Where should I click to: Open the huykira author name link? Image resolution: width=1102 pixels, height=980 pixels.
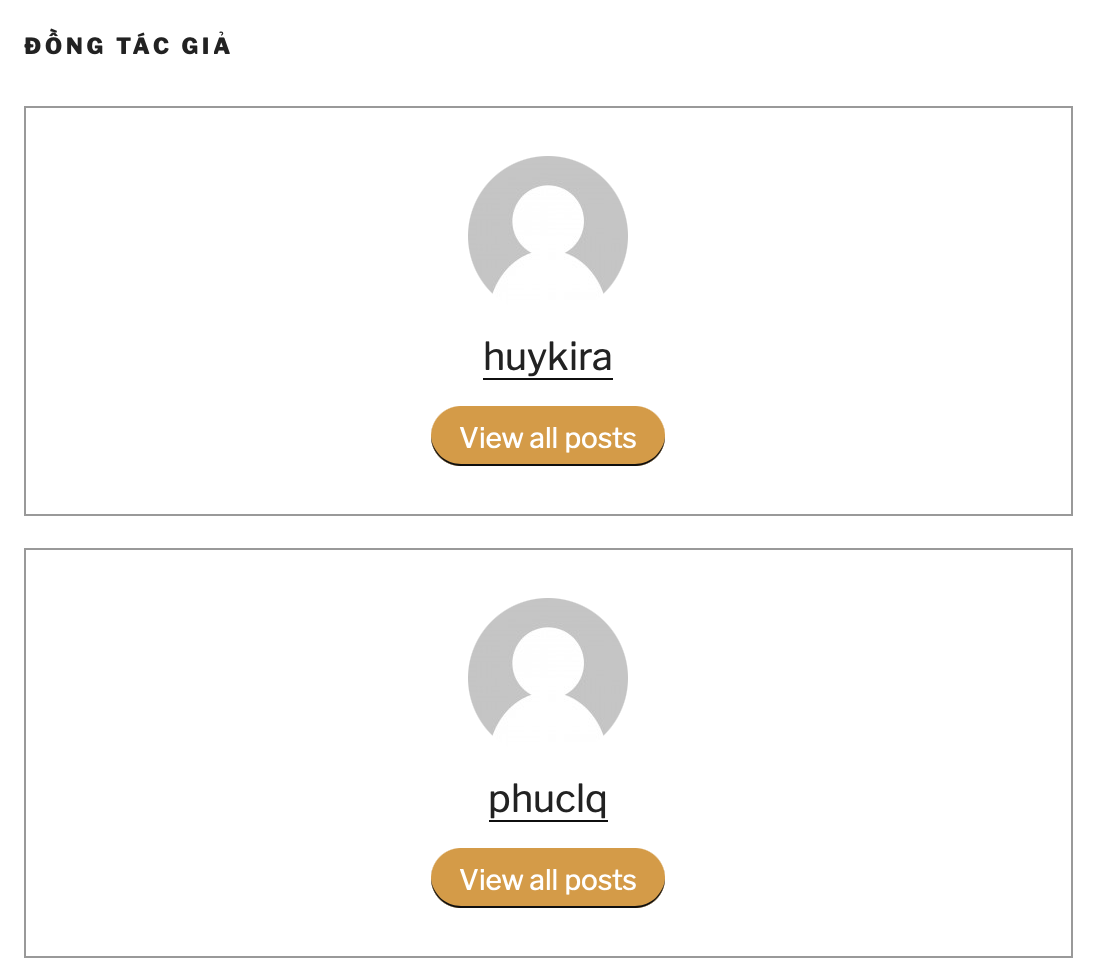547,357
